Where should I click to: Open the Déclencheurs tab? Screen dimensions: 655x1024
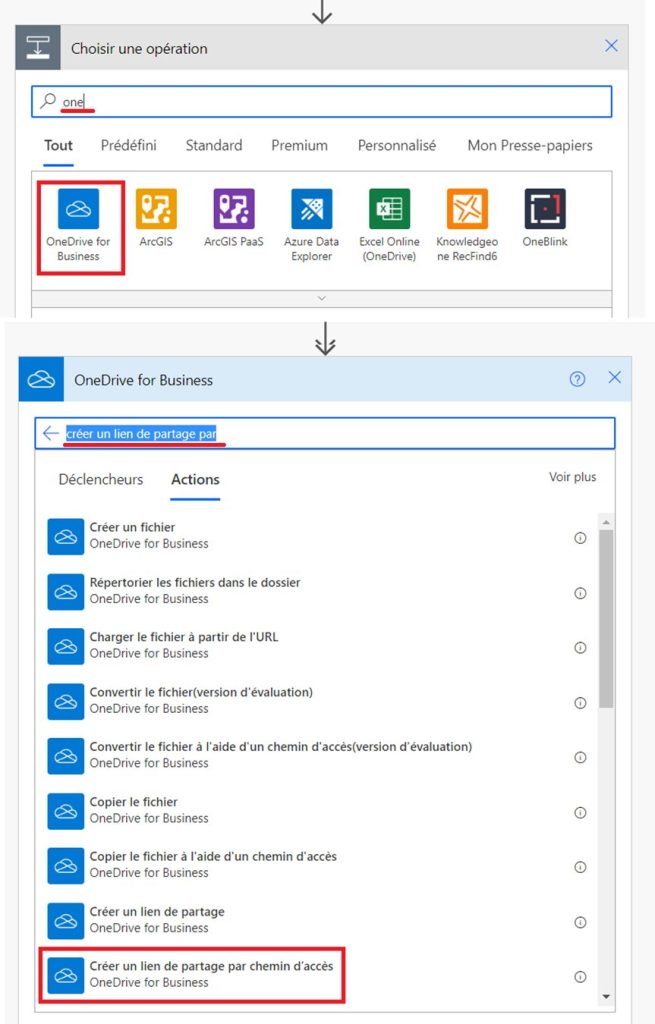(x=101, y=479)
